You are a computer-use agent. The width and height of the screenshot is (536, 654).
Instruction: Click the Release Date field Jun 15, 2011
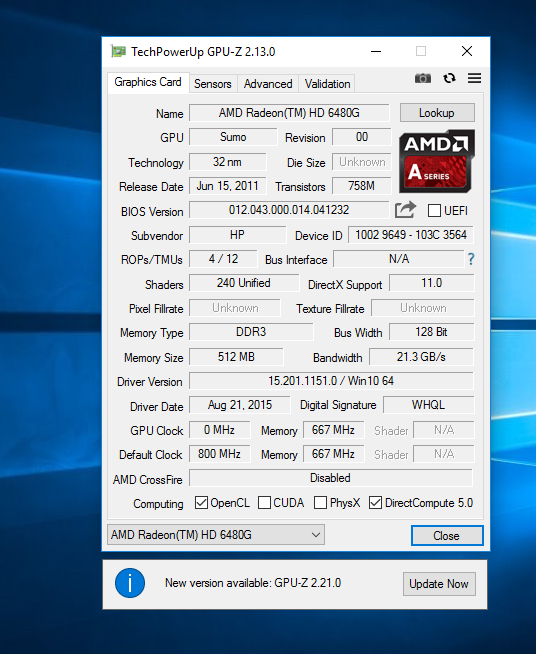(x=228, y=186)
